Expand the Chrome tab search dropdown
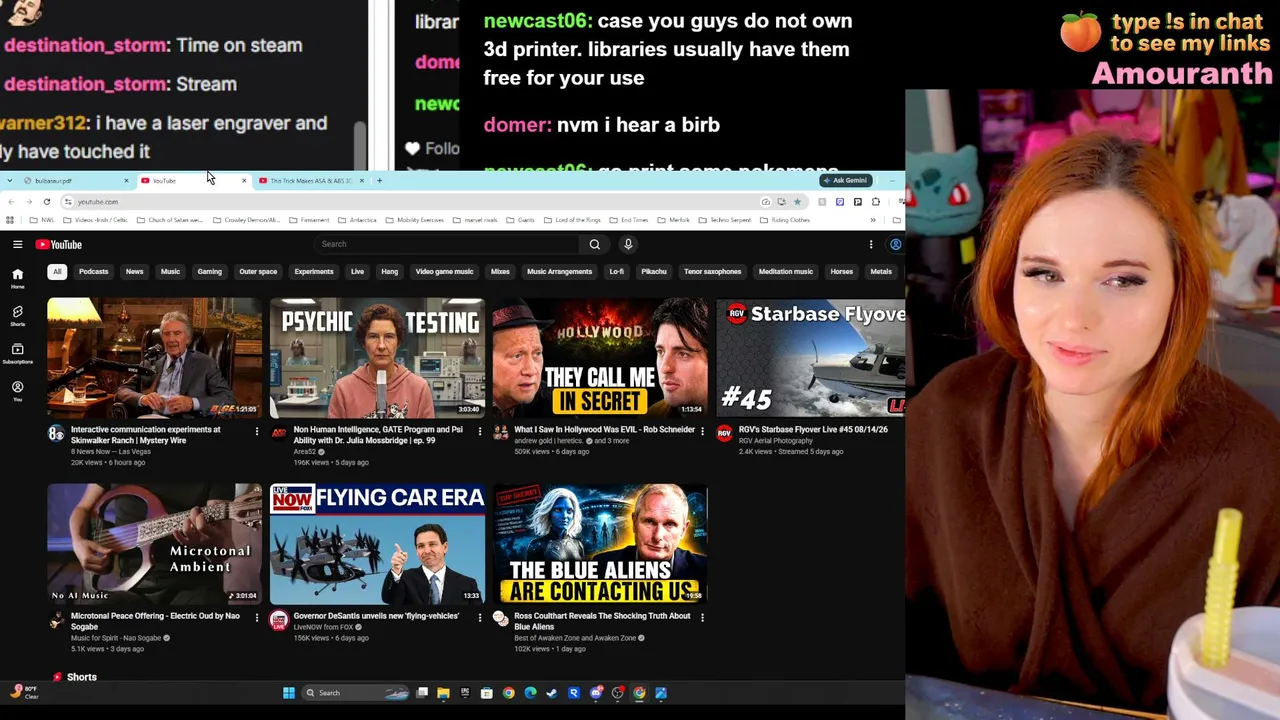The height and width of the screenshot is (720, 1280). pos(10,181)
